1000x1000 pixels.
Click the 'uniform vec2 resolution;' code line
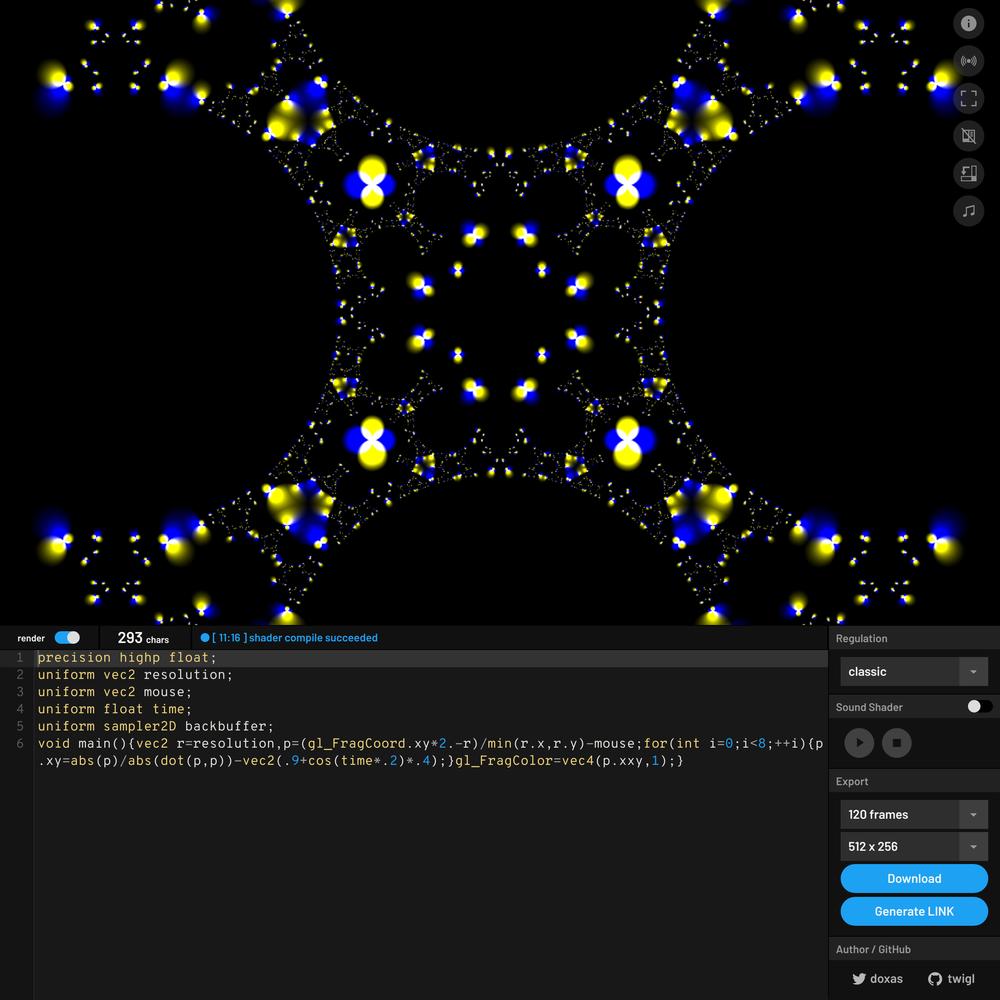135,675
